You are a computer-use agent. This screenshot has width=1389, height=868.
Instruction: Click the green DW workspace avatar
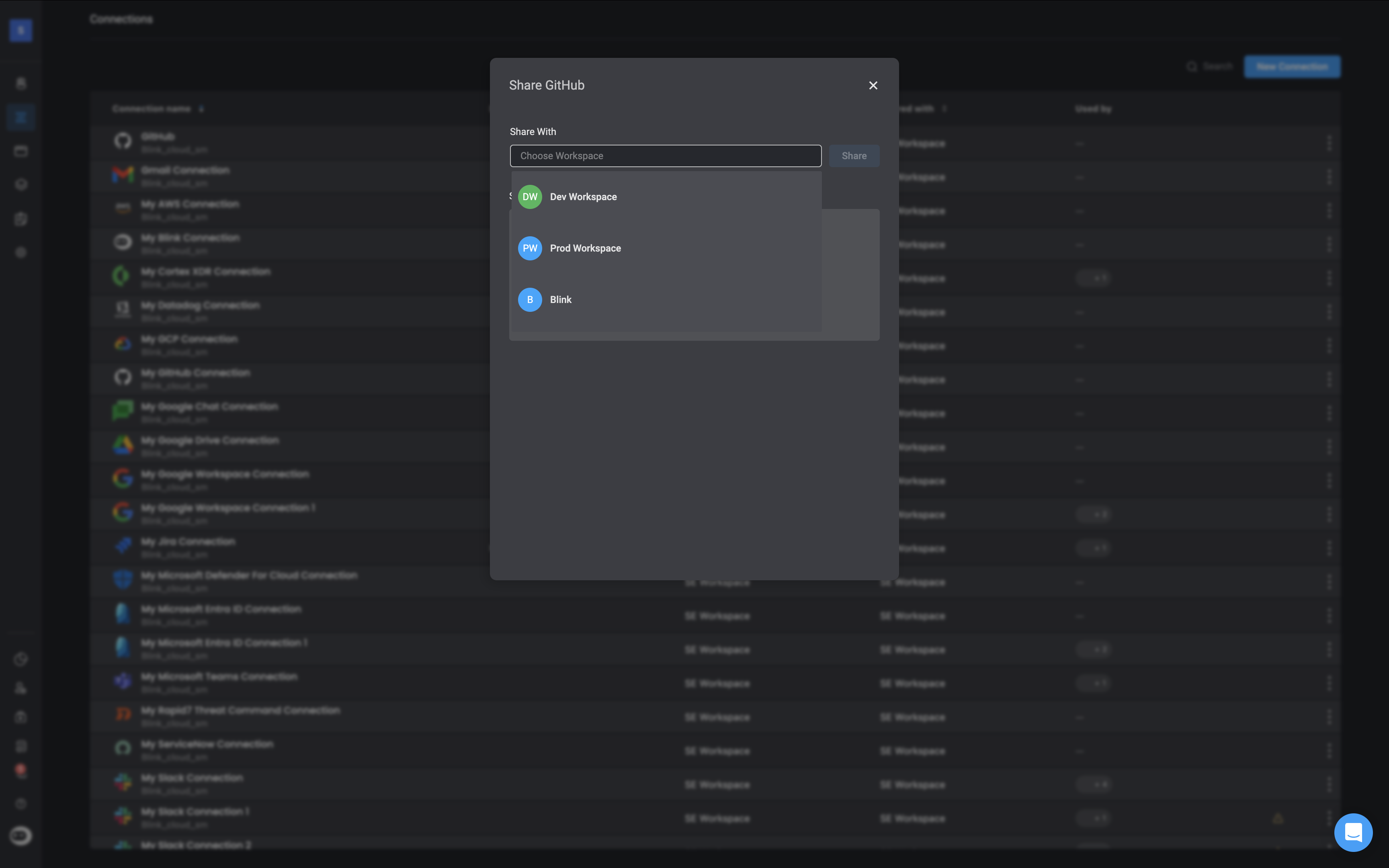pyautogui.click(x=530, y=197)
